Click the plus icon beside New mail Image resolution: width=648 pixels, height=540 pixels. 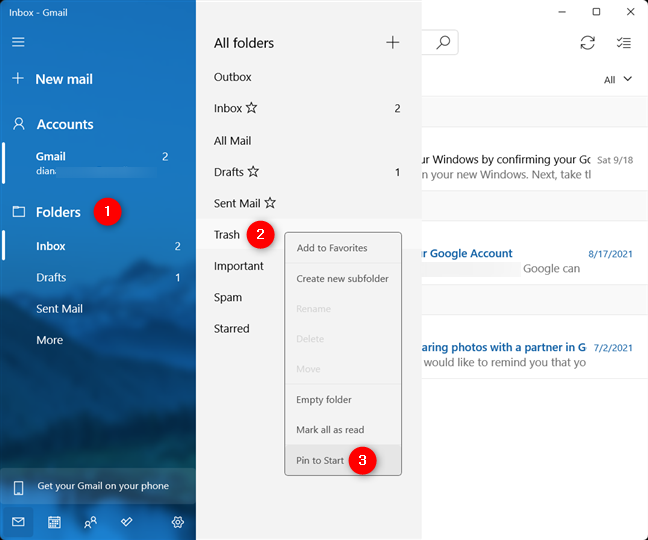(18, 78)
